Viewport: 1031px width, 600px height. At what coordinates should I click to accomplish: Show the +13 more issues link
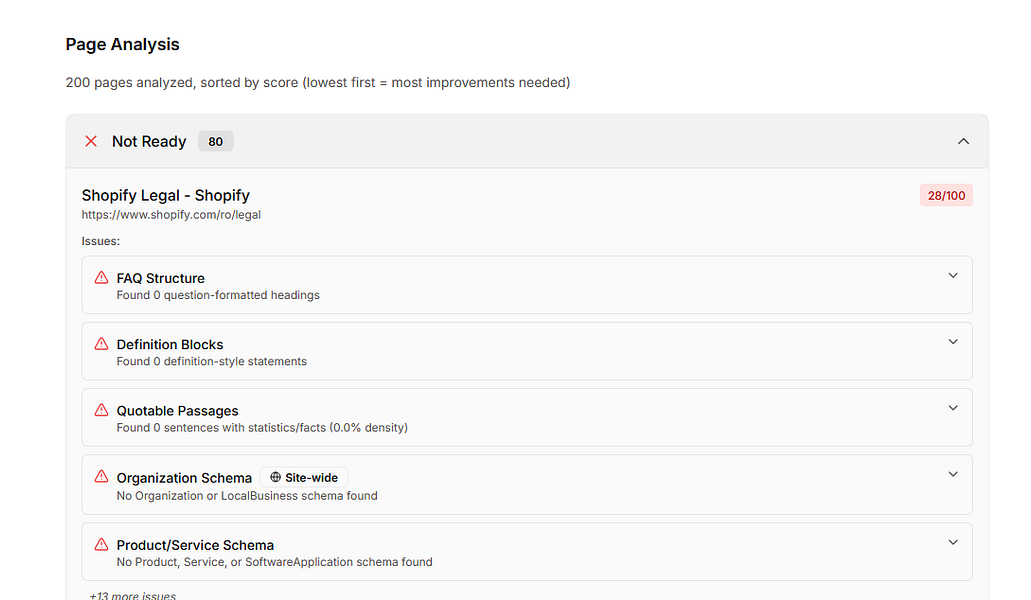[x=132, y=596]
